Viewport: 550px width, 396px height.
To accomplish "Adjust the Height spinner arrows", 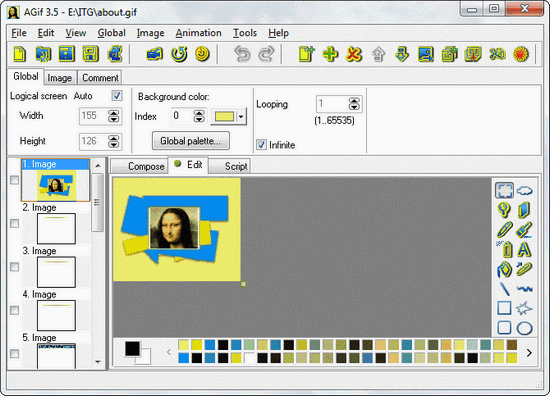I will (x=114, y=142).
